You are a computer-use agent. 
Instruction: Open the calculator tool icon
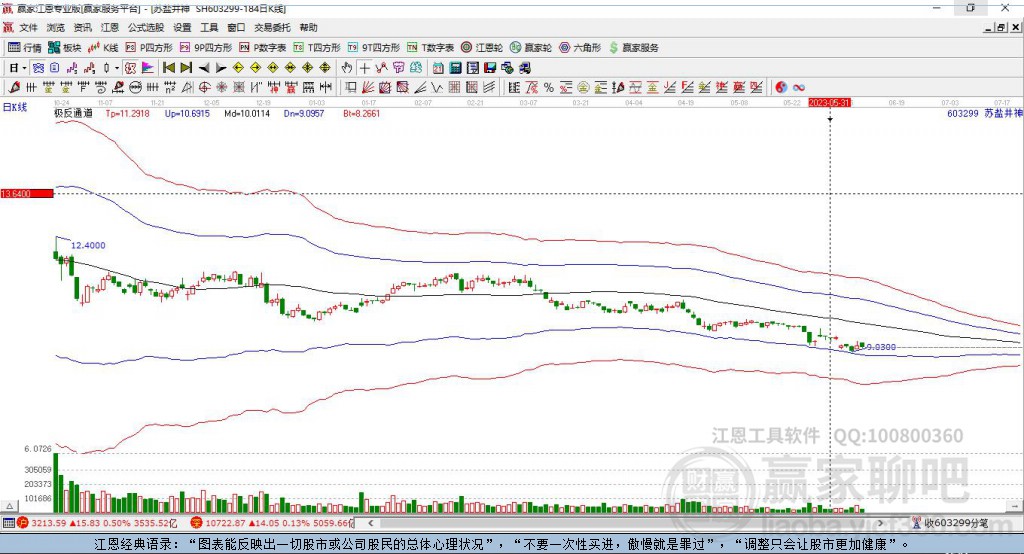[x=455, y=68]
